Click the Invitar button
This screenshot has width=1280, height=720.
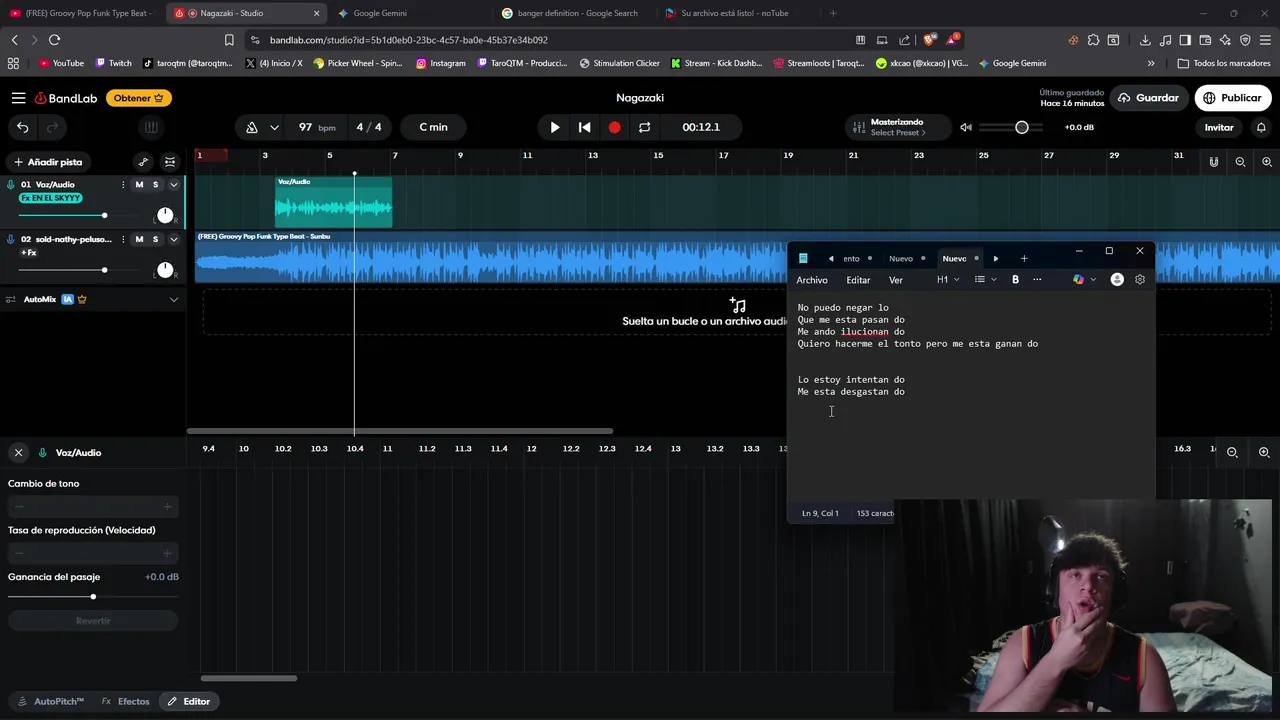1219,127
